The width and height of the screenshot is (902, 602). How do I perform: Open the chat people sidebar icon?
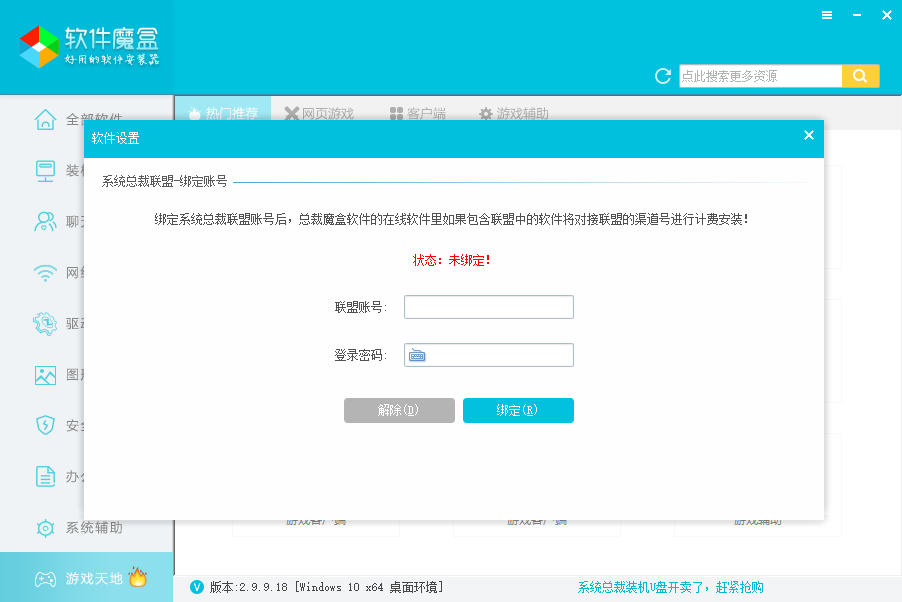(x=45, y=222)
